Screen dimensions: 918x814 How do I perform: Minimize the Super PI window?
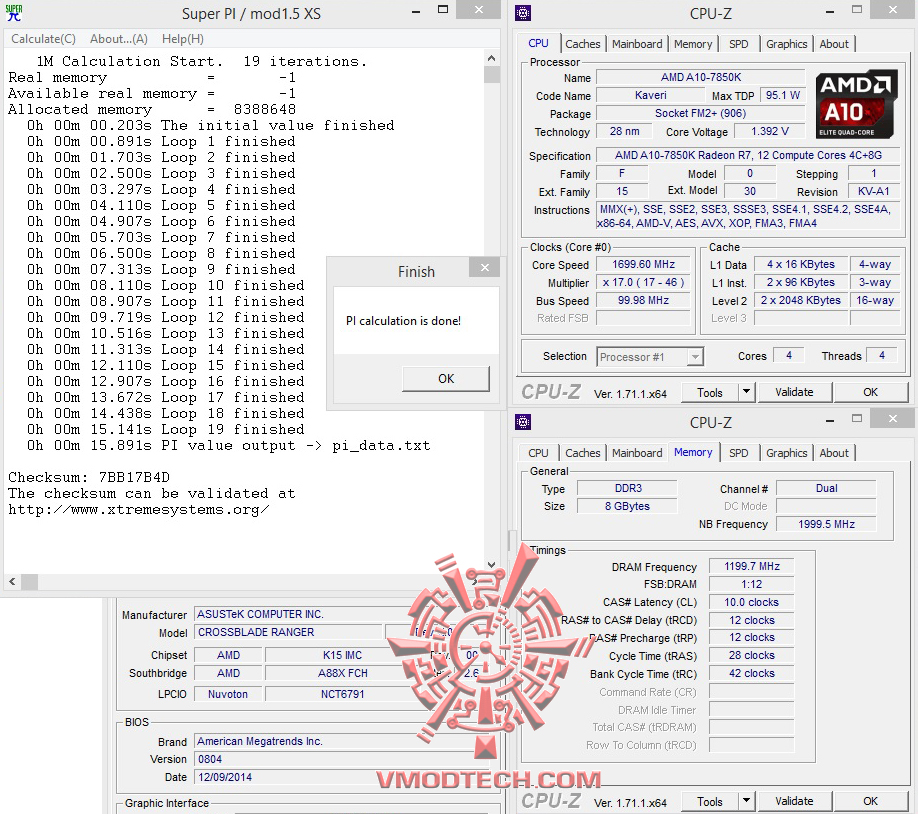pos(416,11)
